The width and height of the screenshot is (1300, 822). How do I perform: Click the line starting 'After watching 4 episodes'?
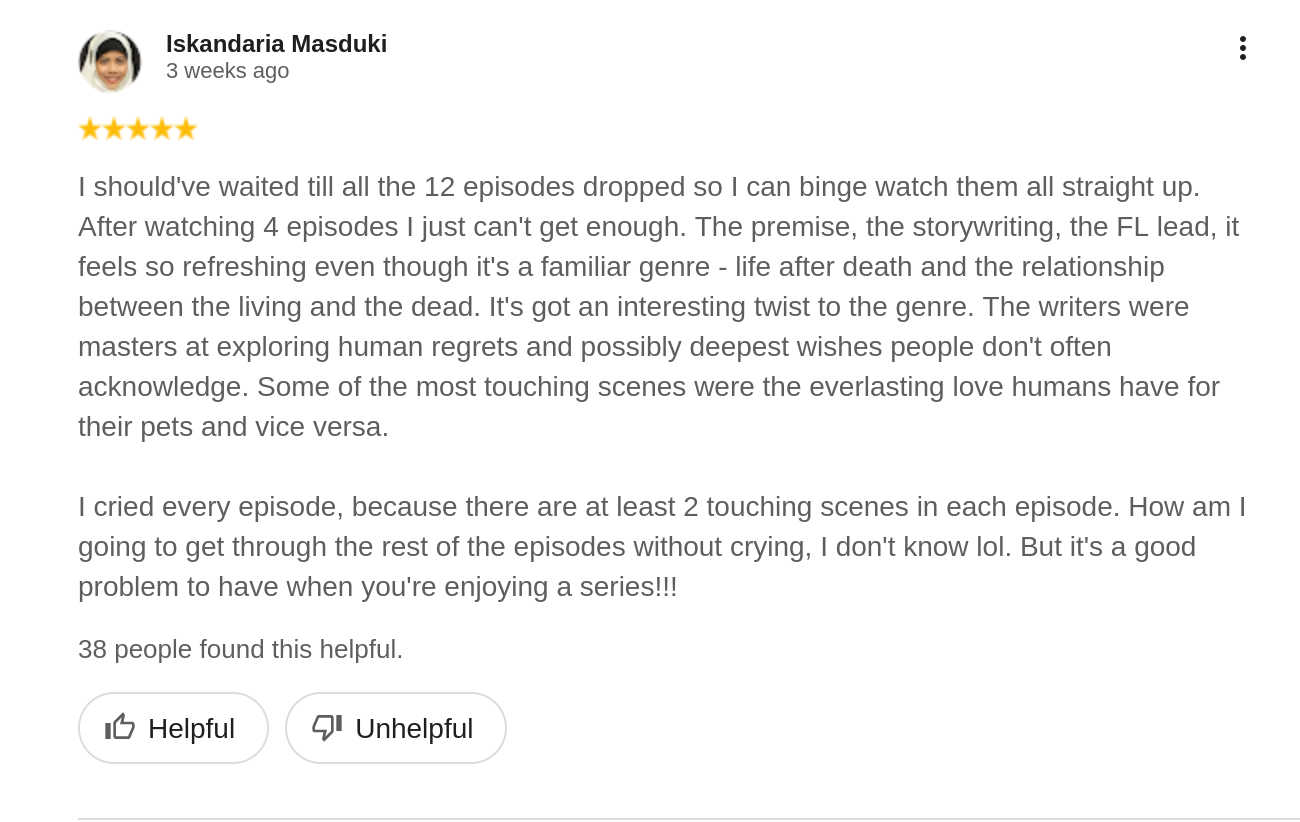pyautogui.click(x=658, y=227)
